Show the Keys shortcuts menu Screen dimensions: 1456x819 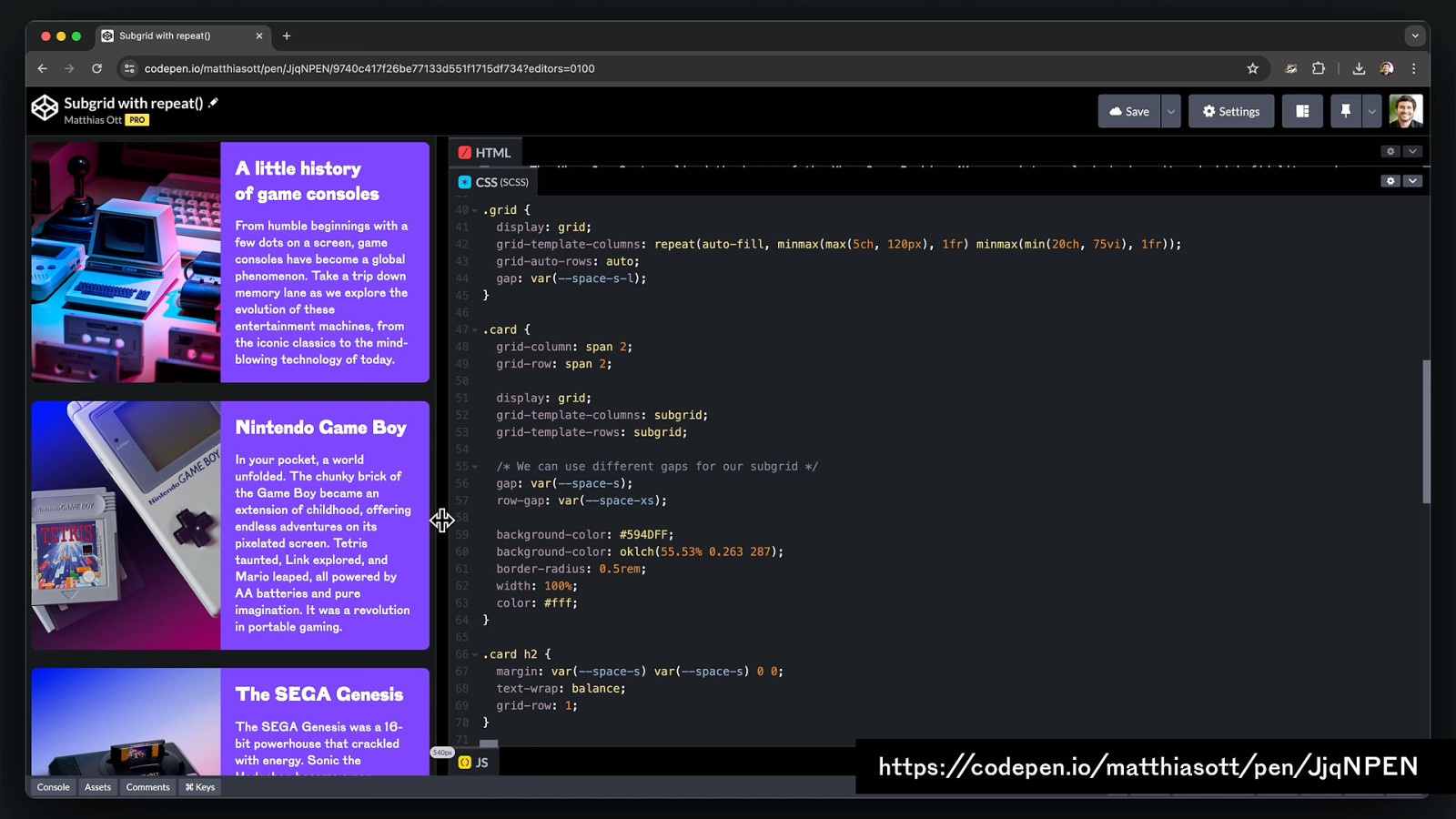(200, 787)
